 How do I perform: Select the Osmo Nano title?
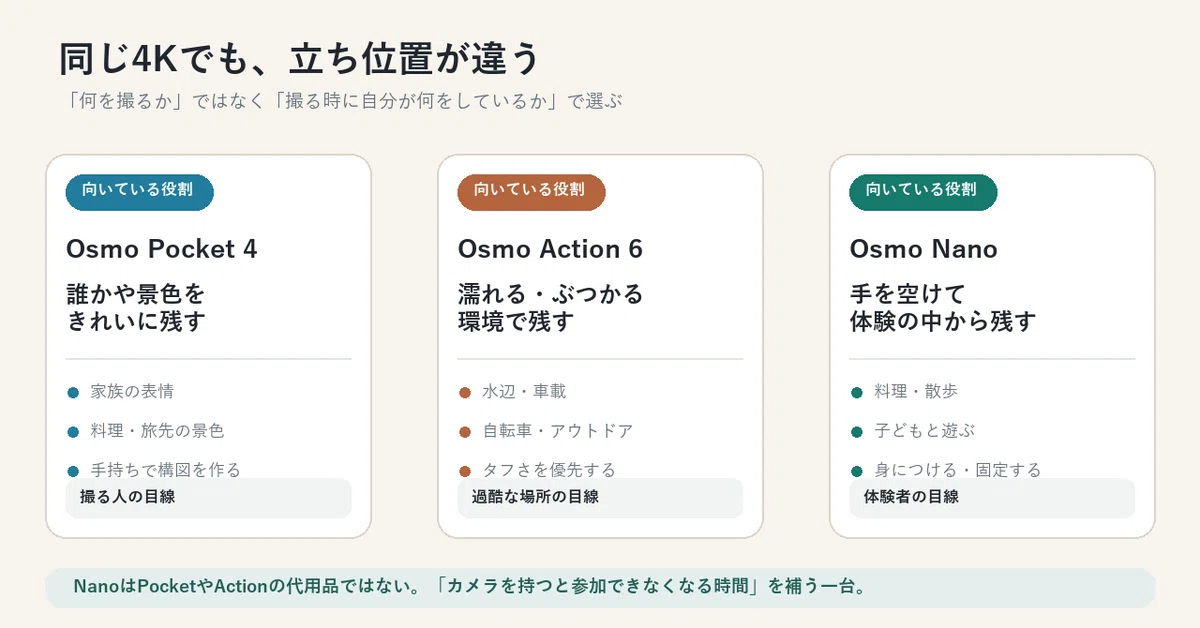924,249
